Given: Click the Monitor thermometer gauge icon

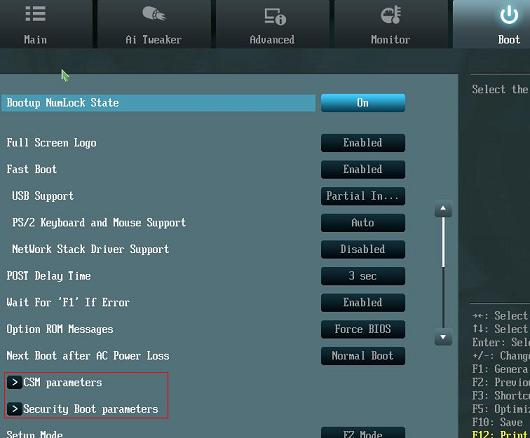Looking at the screenshot, I should coord(390,15).
